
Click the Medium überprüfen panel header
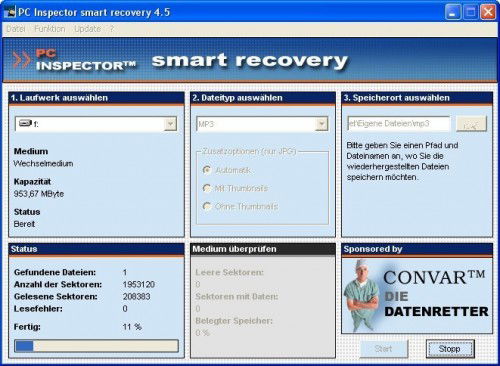[263, 249]
